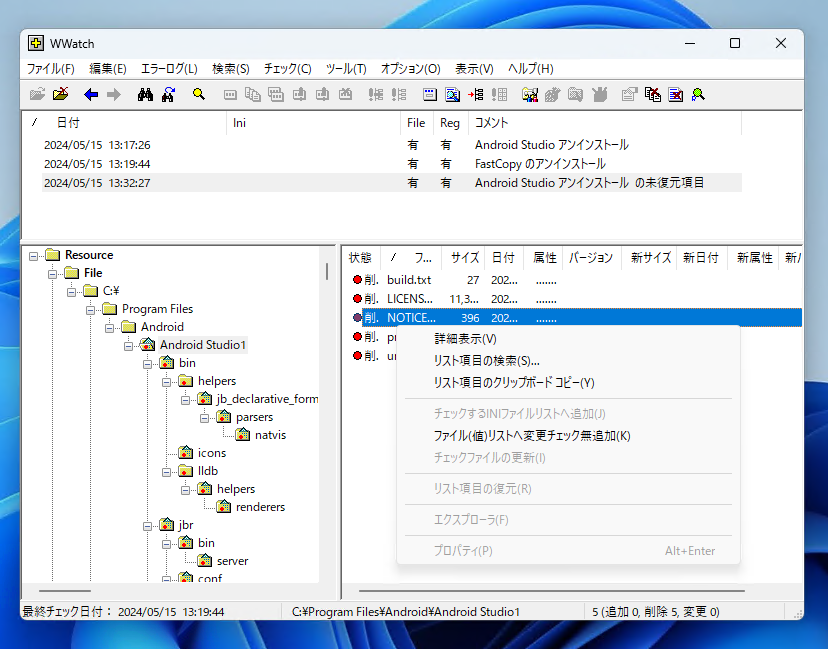Click the yellow magnifying glass icon
This screenshot has width=828, height=649.
[x=199, y=95]
